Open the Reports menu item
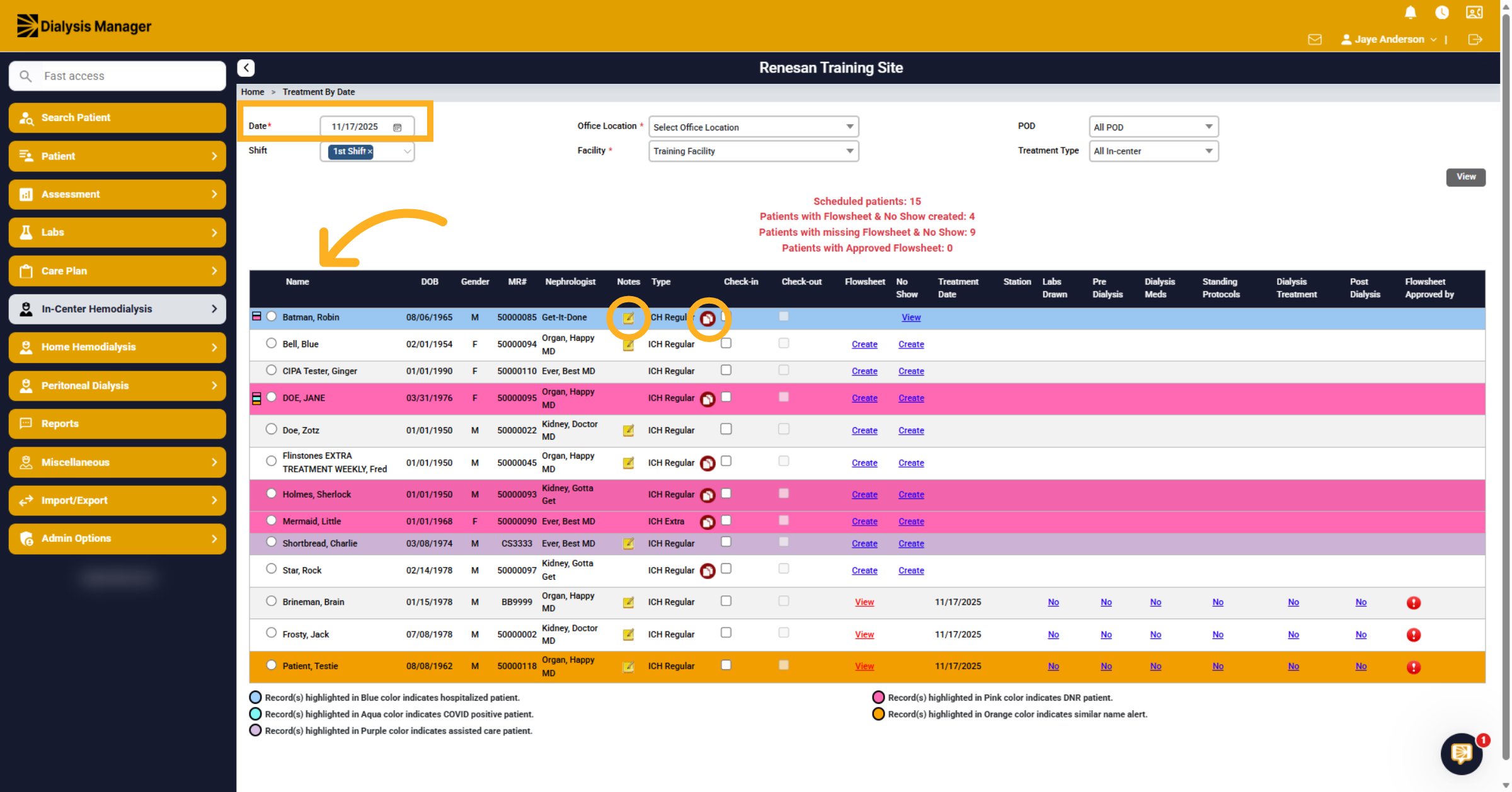 [117, 423]
